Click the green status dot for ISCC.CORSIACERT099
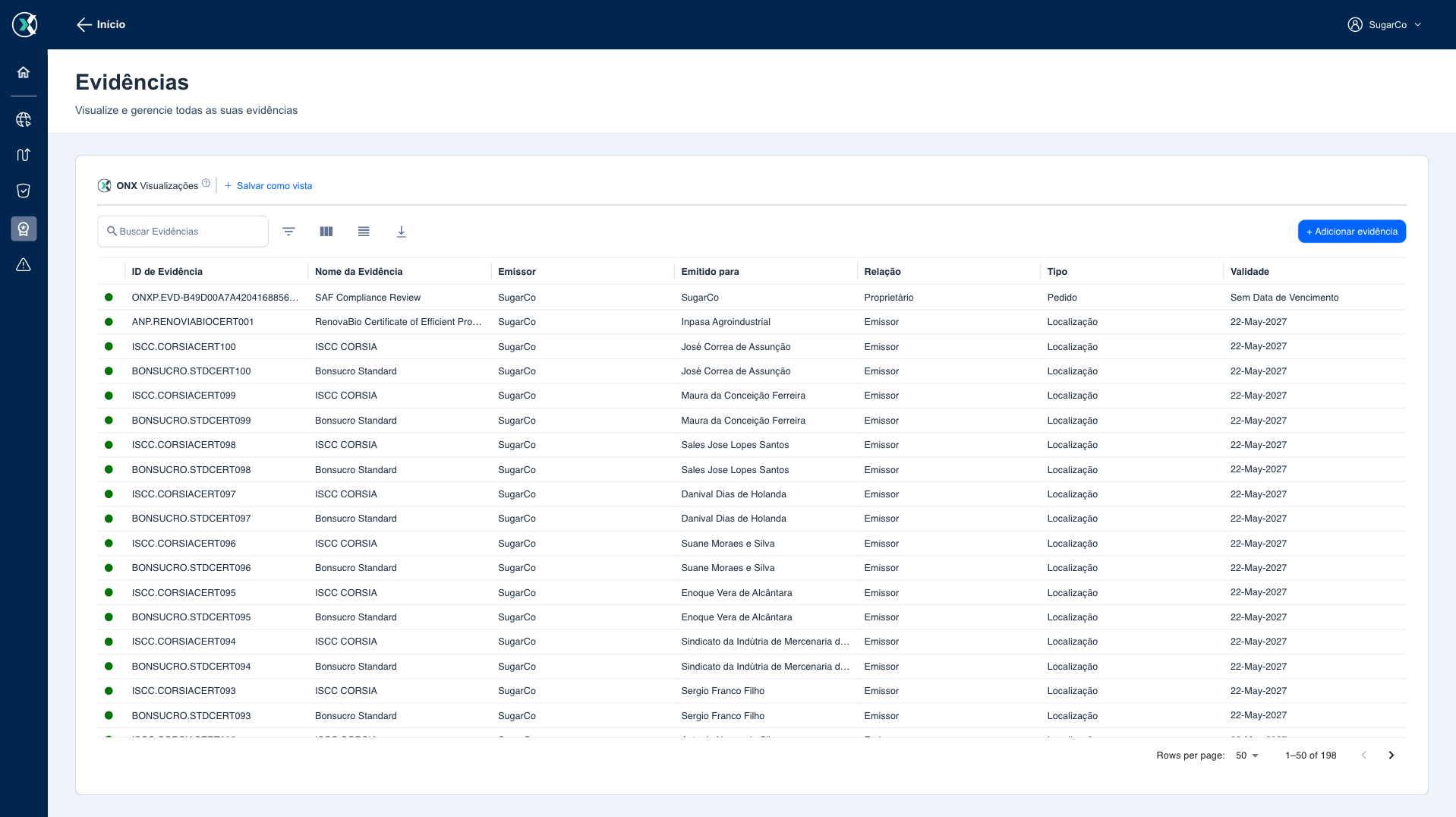This screenshot has width=1456, height=817. (x=109, y=396)
